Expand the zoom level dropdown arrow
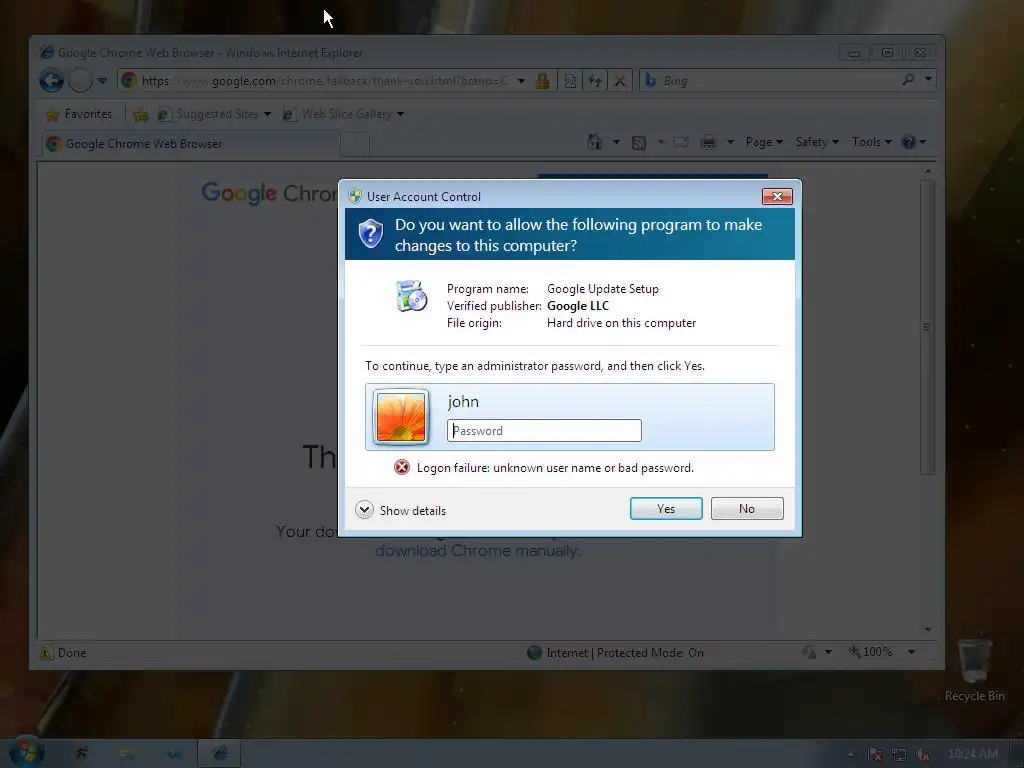Image resolution: width=1024 pixels, height=768 pixels. 911,652
